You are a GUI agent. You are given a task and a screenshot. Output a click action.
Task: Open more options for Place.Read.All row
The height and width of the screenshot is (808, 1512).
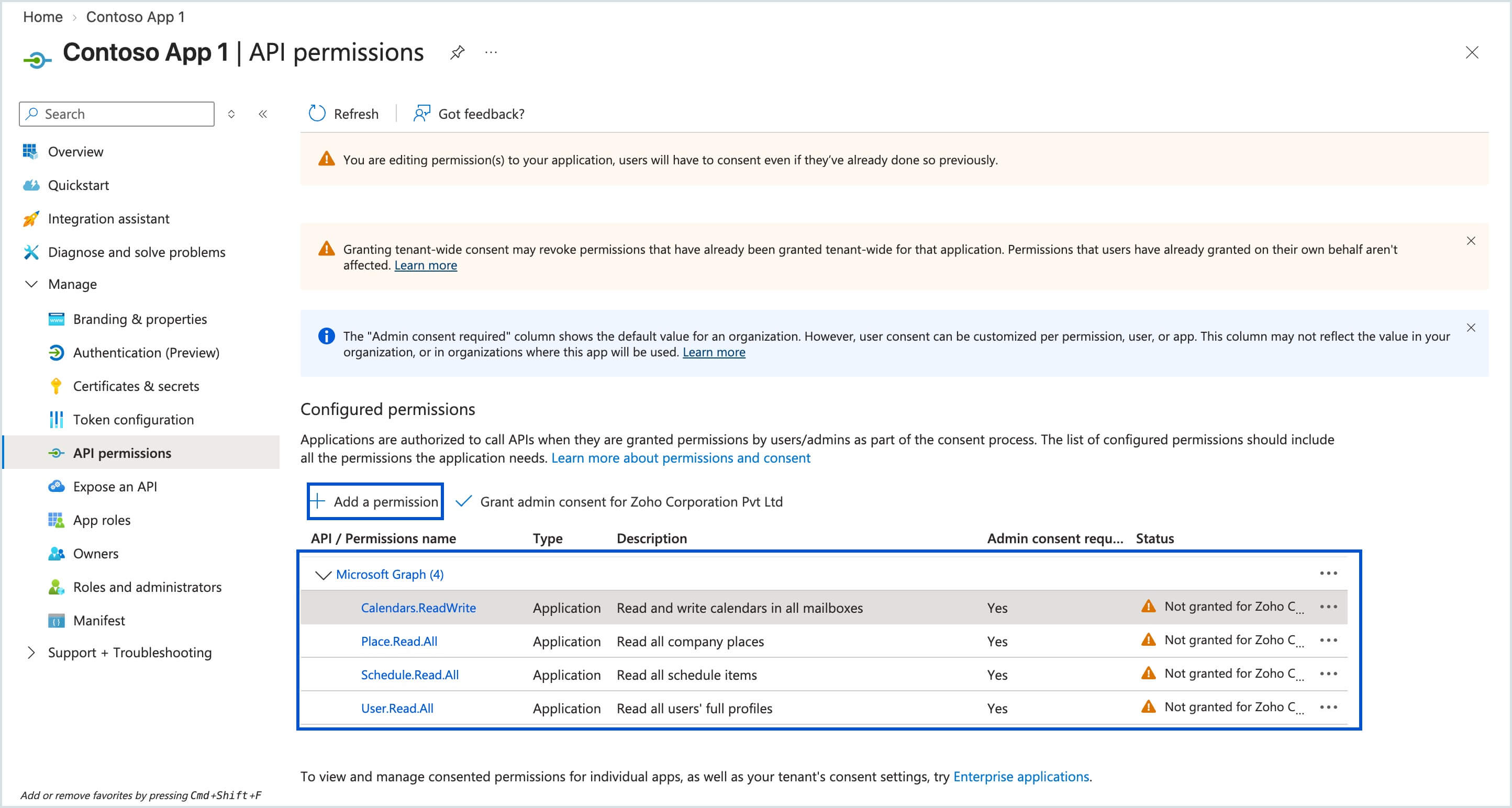(1328, 640)
